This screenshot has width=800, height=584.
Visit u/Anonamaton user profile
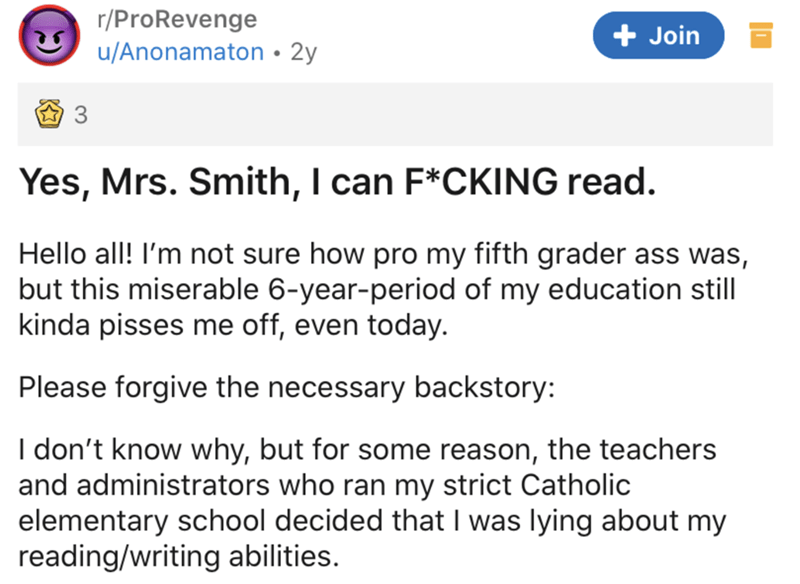point(181,52)
